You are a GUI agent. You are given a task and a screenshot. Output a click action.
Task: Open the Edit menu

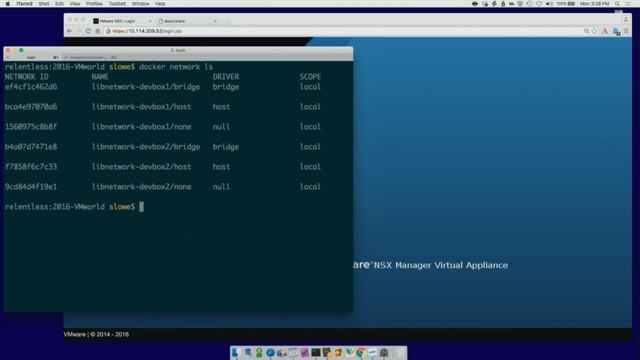(x=59, y=4)
